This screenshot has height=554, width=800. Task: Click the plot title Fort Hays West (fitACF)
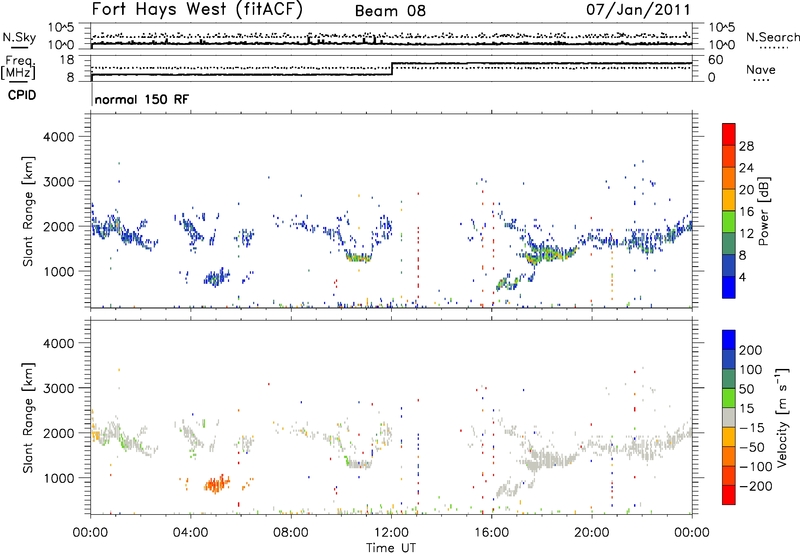pyautogui.click(x=197, y=9)
